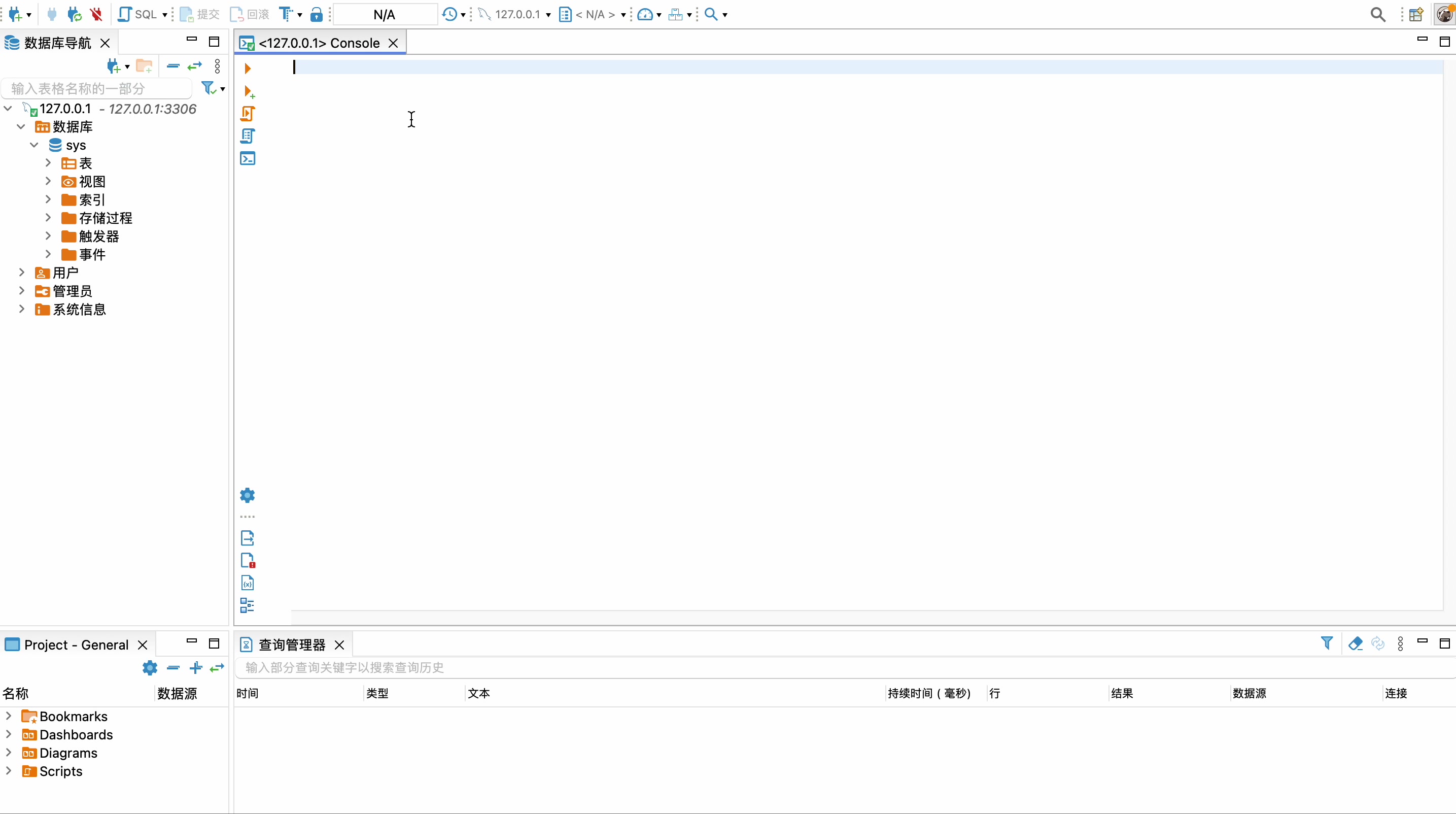1456x814 pixels.
Task: Click the erase query history icon
Action: tap(1355, 644)
